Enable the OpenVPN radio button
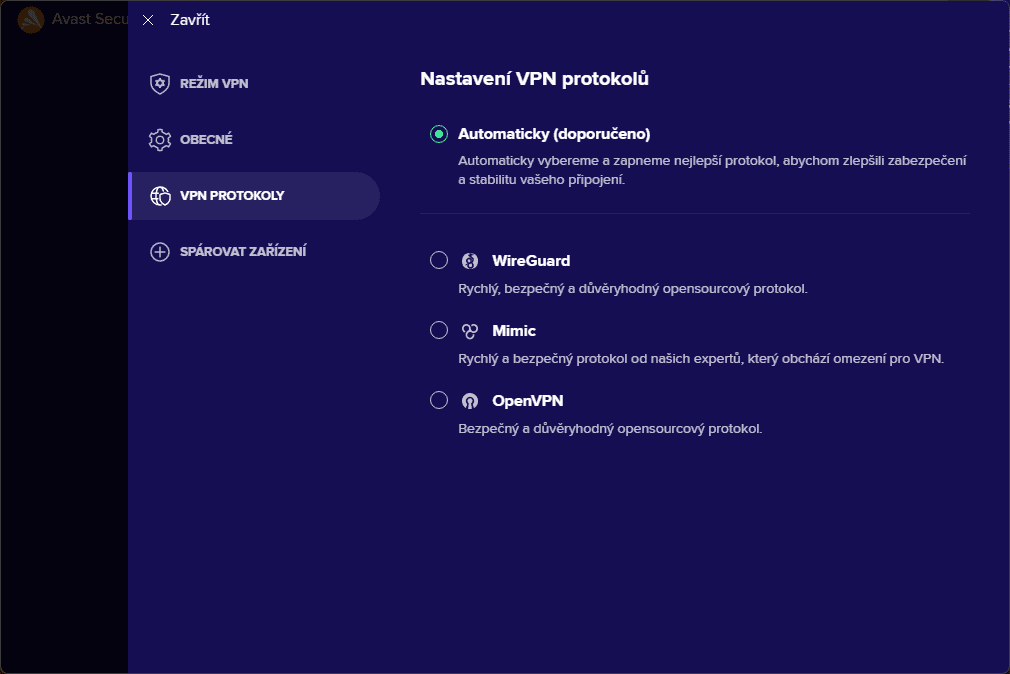This screenshot has height=674, width=1010. pos(438,401)
